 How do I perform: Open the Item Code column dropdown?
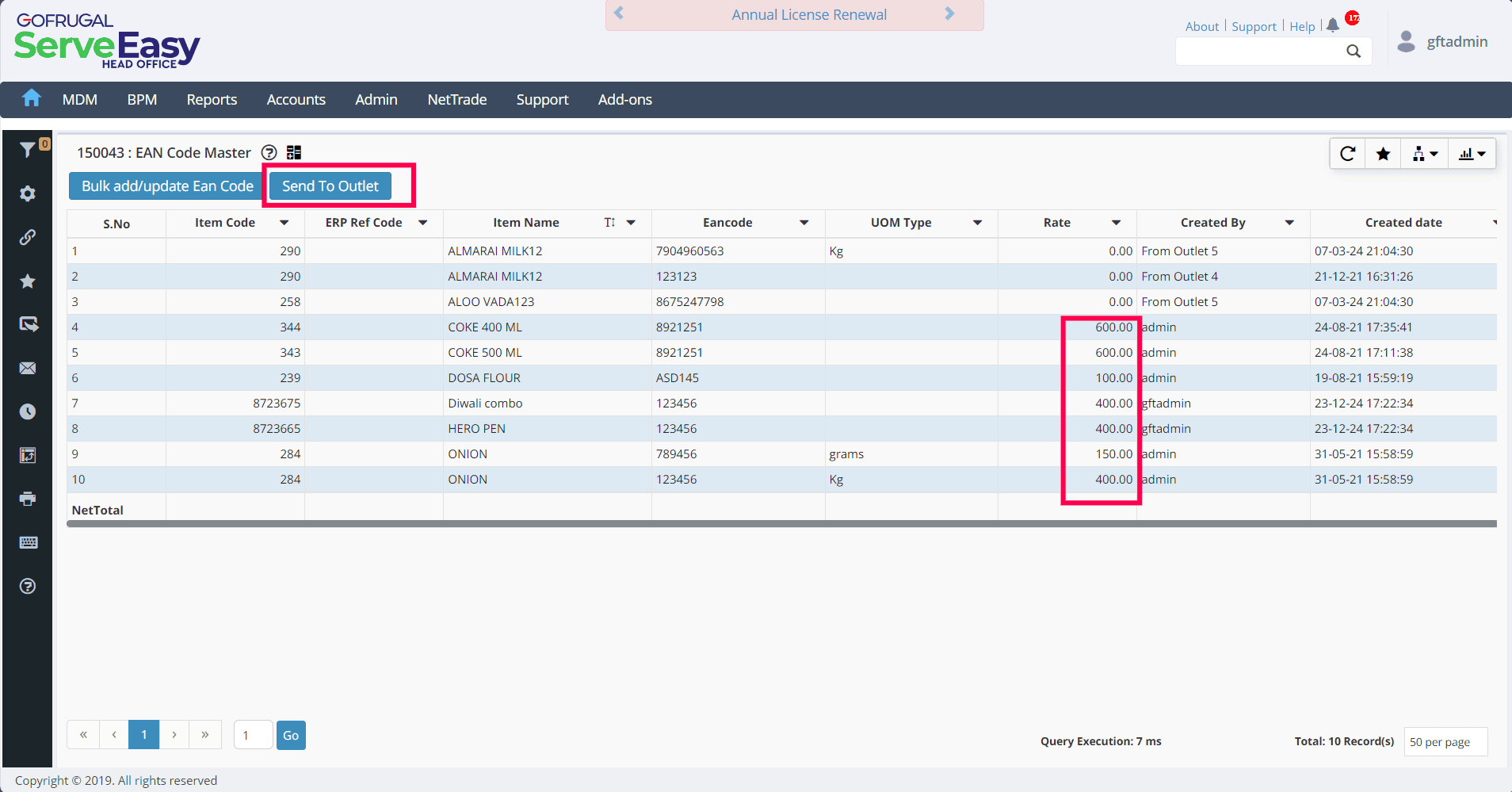click(284, 223)
